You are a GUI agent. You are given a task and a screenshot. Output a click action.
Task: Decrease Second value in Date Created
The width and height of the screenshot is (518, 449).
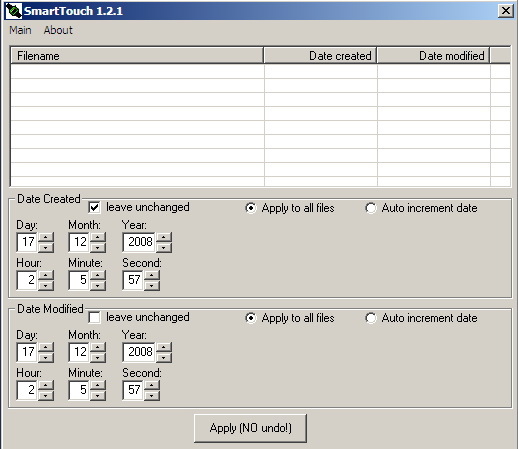[152, 285]
